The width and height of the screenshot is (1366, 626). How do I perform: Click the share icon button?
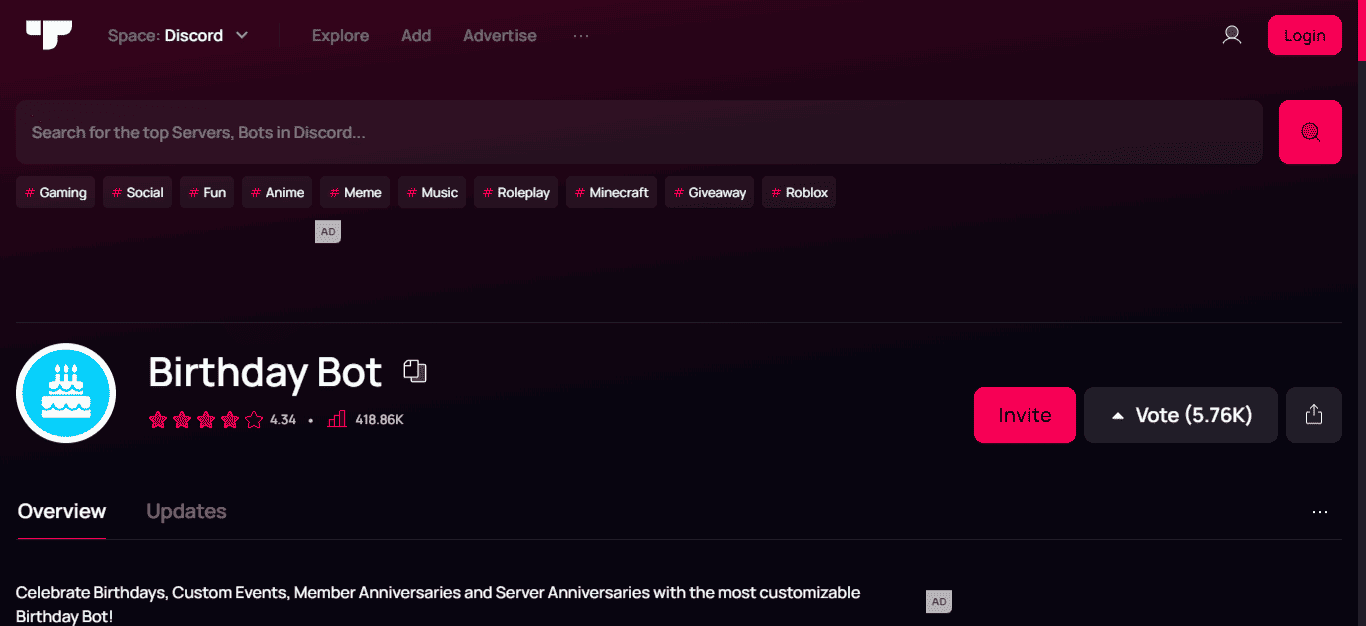1314,415
